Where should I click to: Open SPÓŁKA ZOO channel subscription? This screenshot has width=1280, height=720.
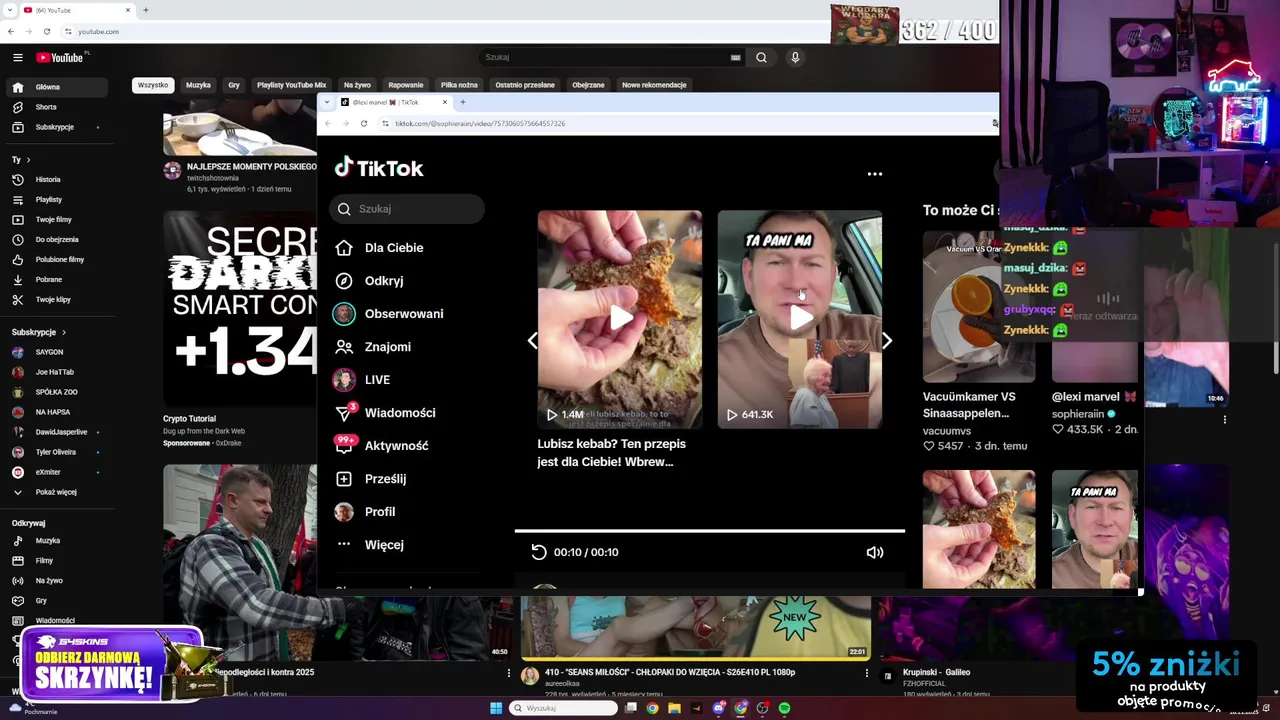click(55, 392)
